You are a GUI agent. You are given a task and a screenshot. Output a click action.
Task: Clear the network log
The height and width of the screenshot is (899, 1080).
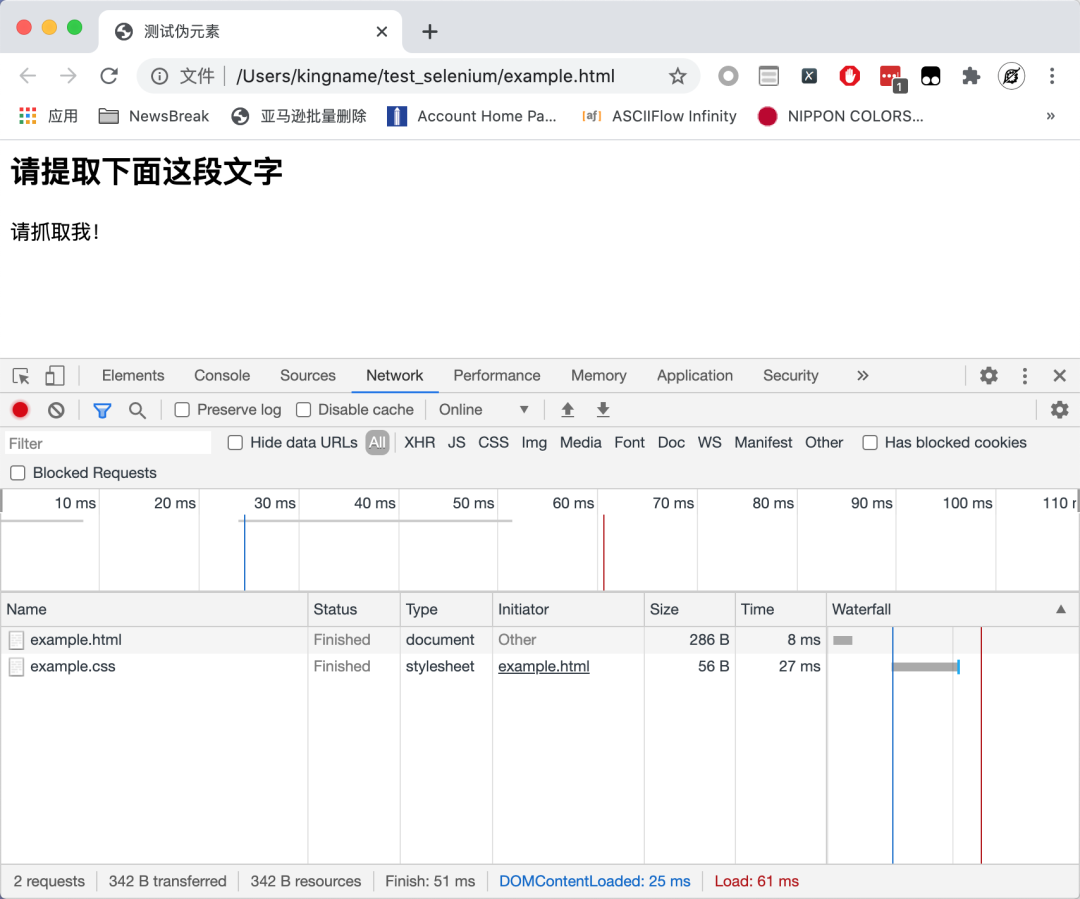point(56,410)
